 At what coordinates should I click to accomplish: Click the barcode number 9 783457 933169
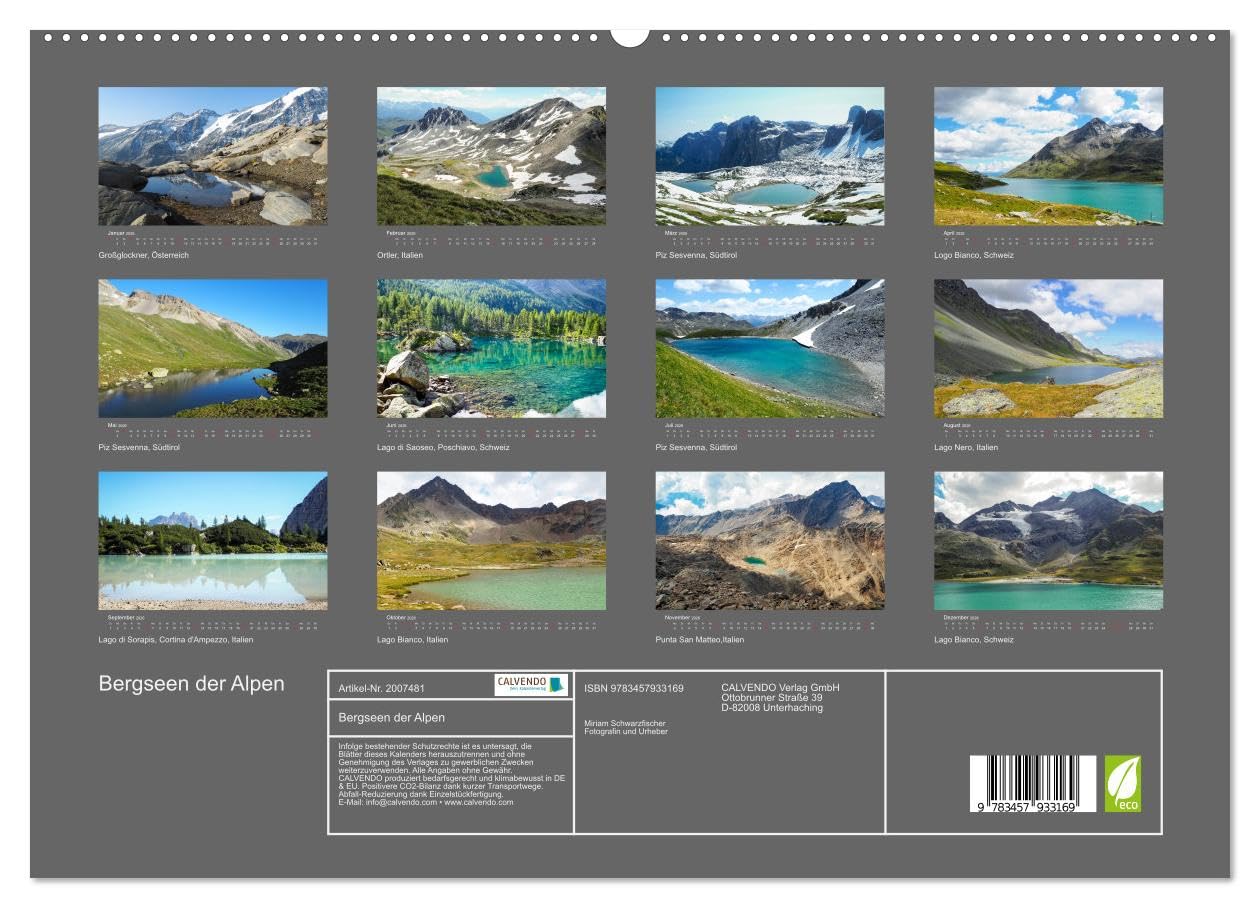pos(1026,807)
